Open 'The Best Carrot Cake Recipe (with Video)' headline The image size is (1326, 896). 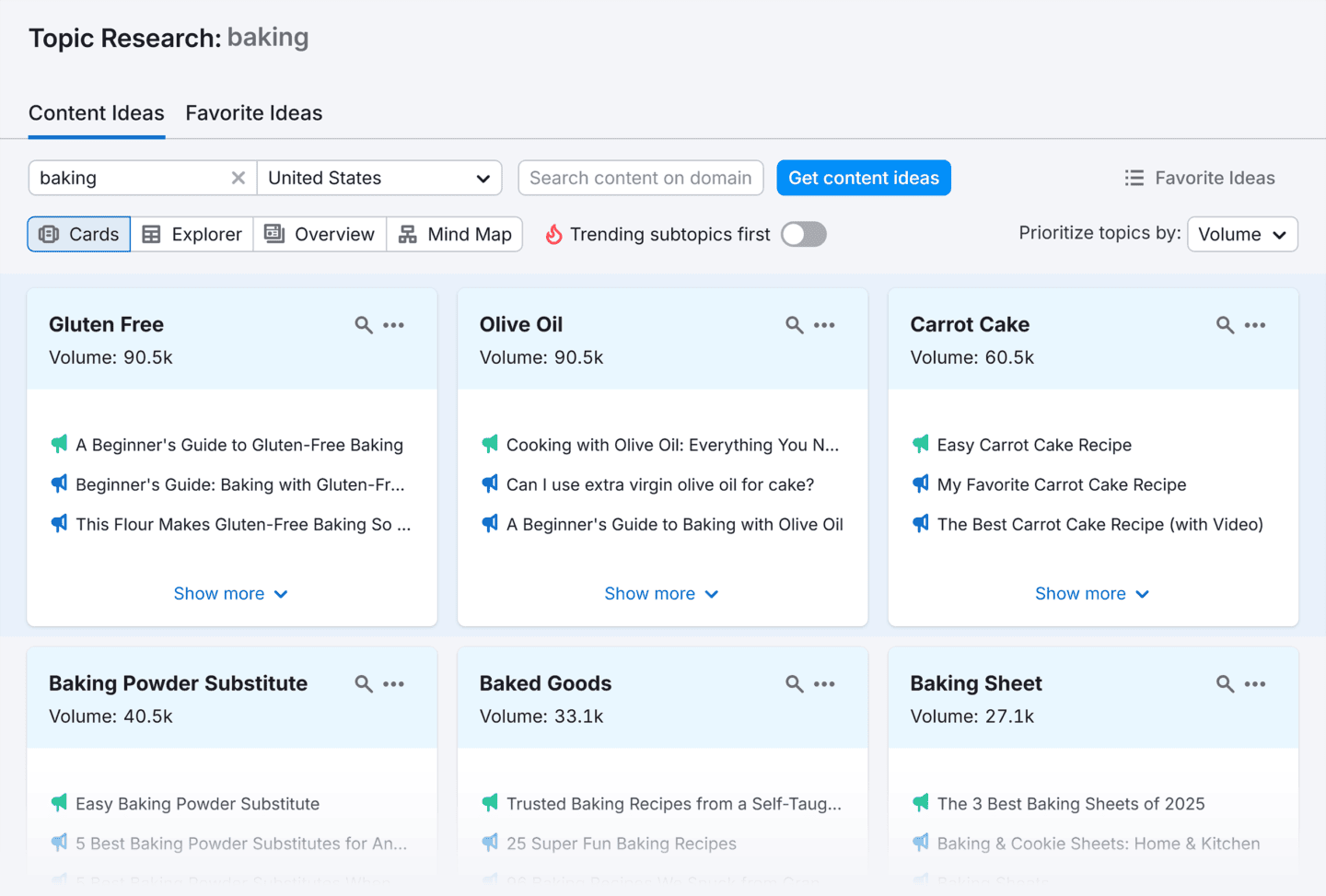click(1100, 524)
